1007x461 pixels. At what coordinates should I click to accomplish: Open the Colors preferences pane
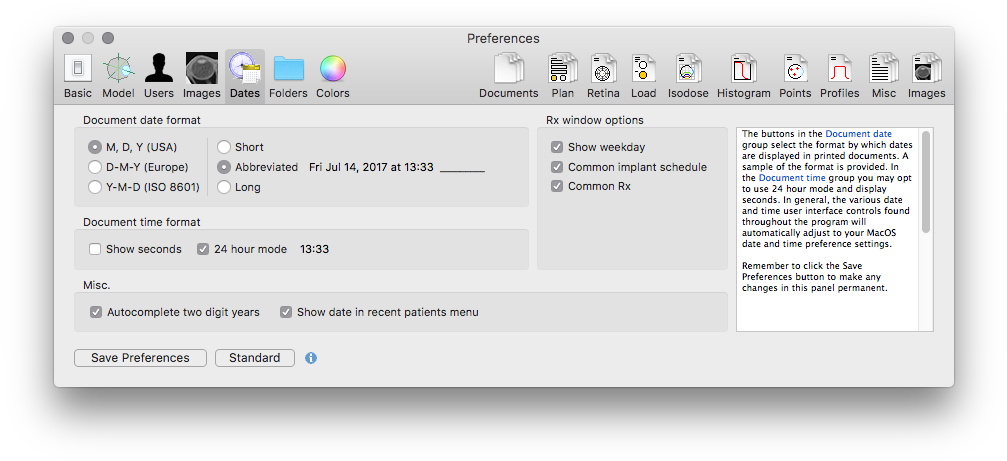coord(333,76)
